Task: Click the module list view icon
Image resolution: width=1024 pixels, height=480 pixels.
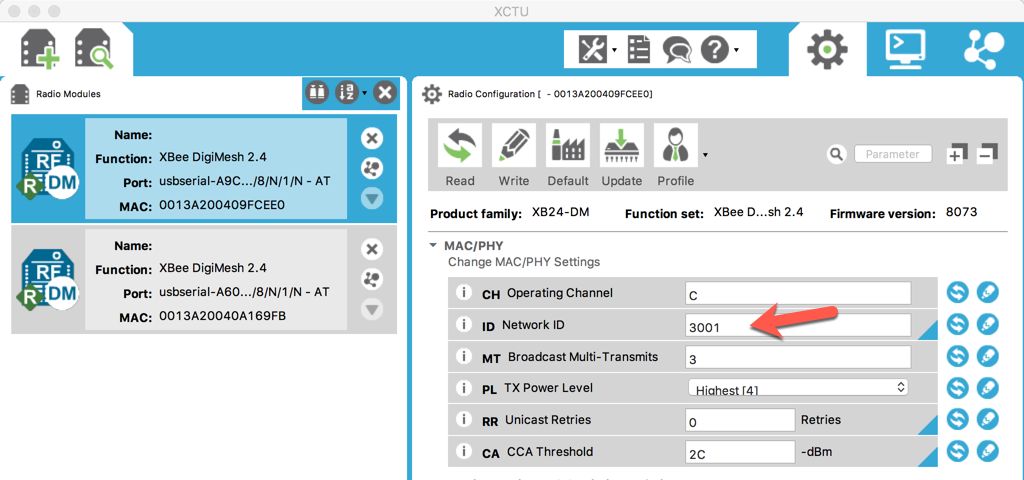Action: pos(317,93)
